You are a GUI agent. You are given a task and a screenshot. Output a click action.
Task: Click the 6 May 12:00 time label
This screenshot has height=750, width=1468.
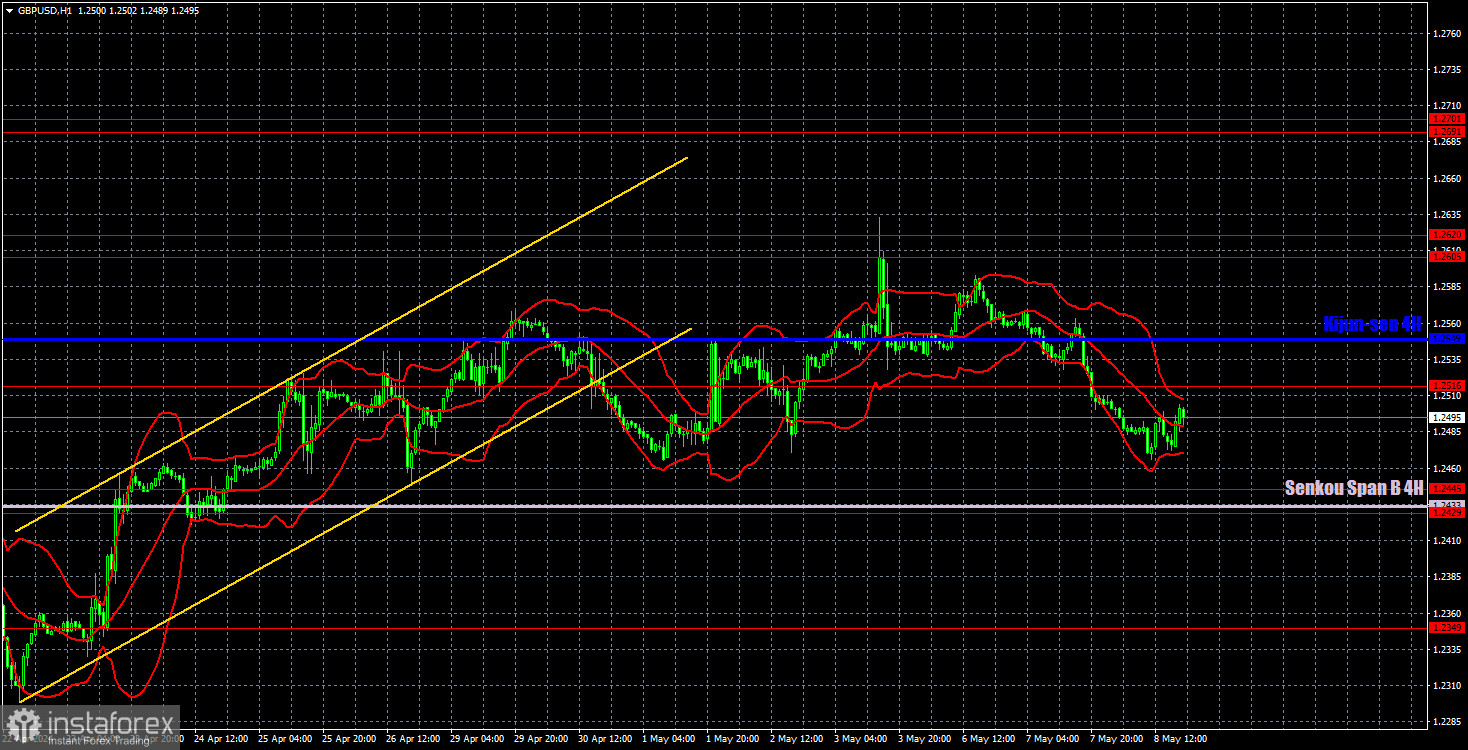click(x=989, y=739)
